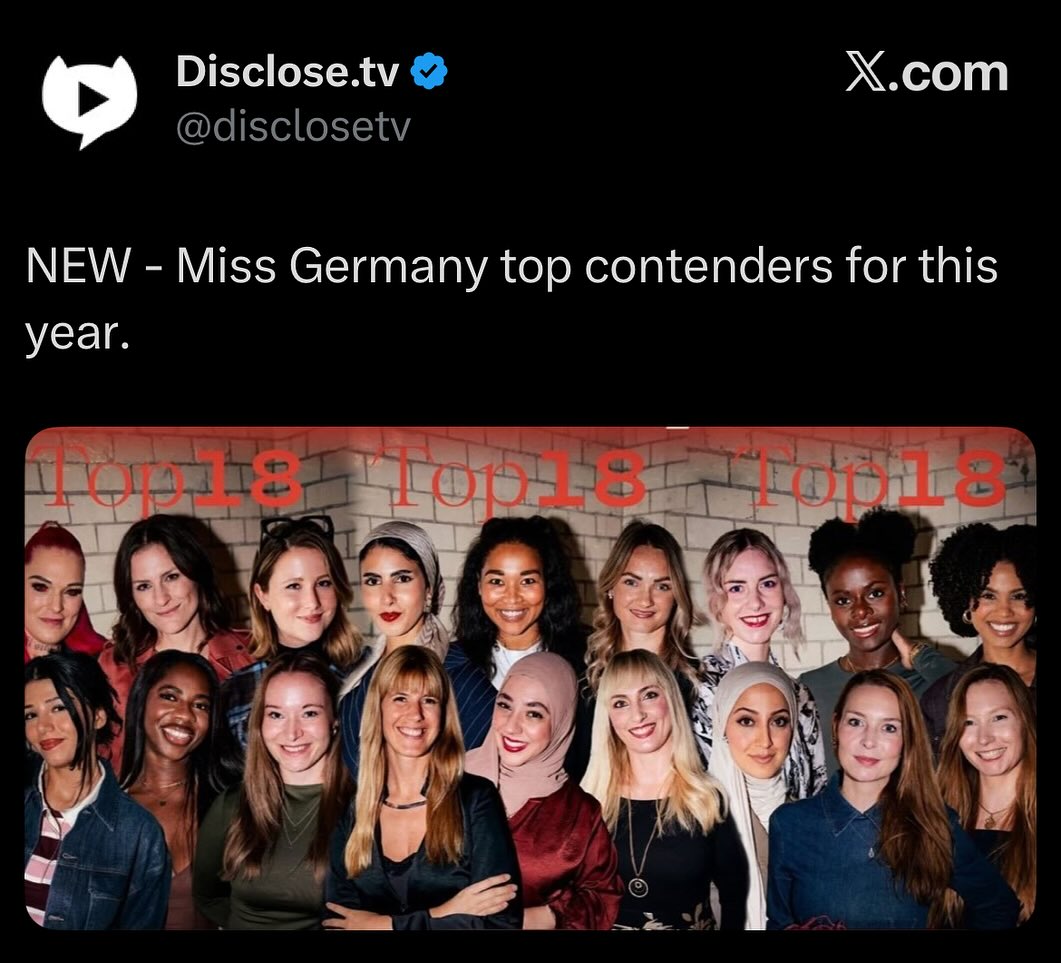Click the first red Top18 label in photo
The image size is (1061, 963).
tap(168, 478)
